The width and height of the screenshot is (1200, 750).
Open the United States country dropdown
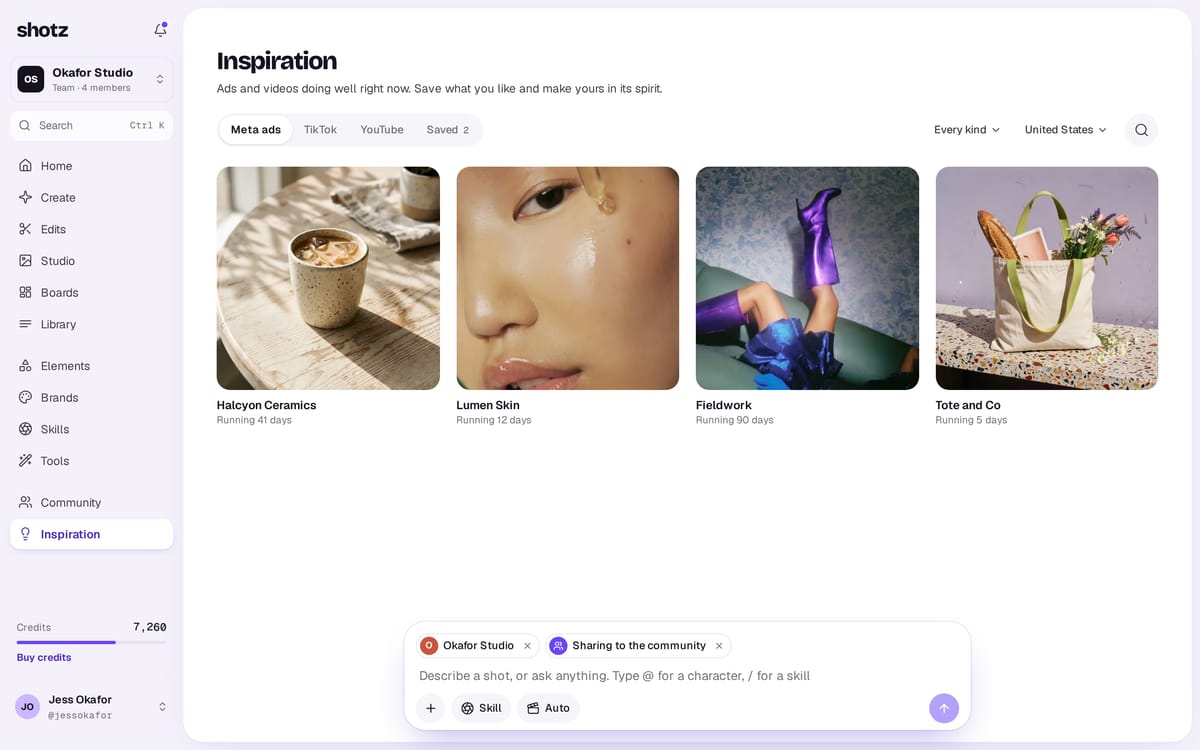pyautogui.click(x=1066, y=130)
